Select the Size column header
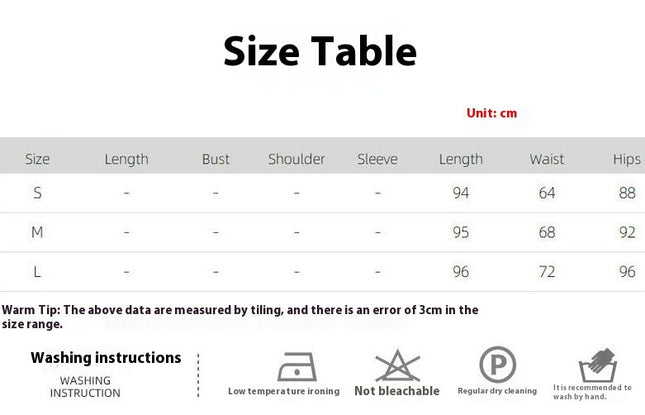The height and width of the screenshot is (415, 645). click(37, 159)
